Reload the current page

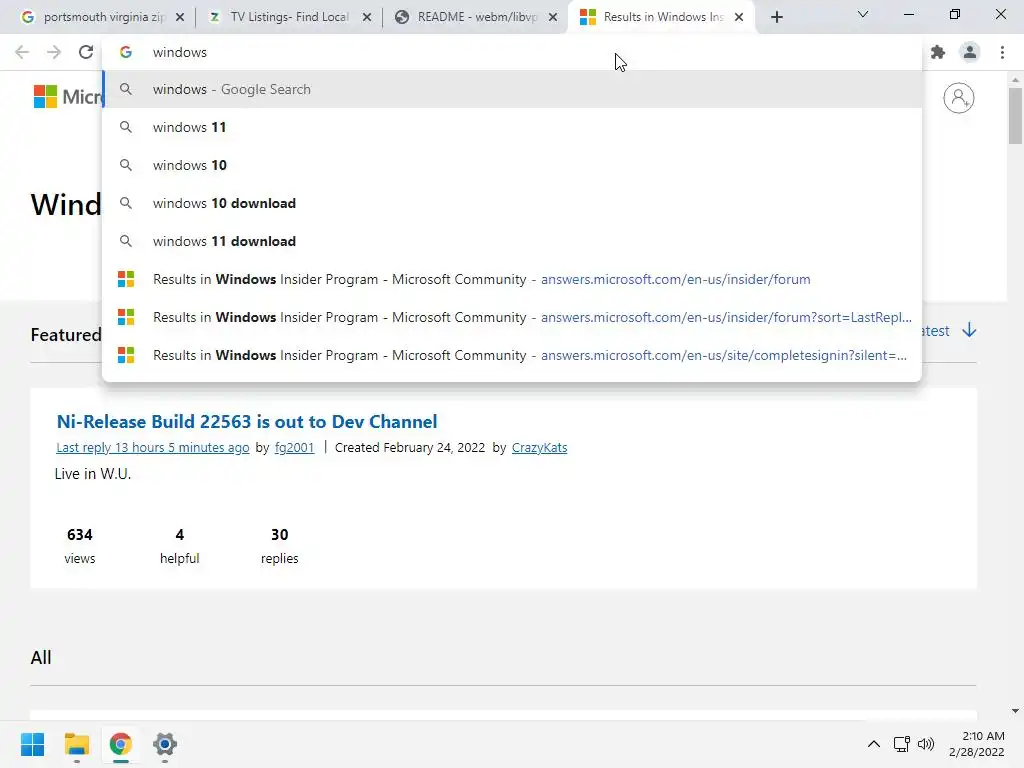click(x=86, y=52)
